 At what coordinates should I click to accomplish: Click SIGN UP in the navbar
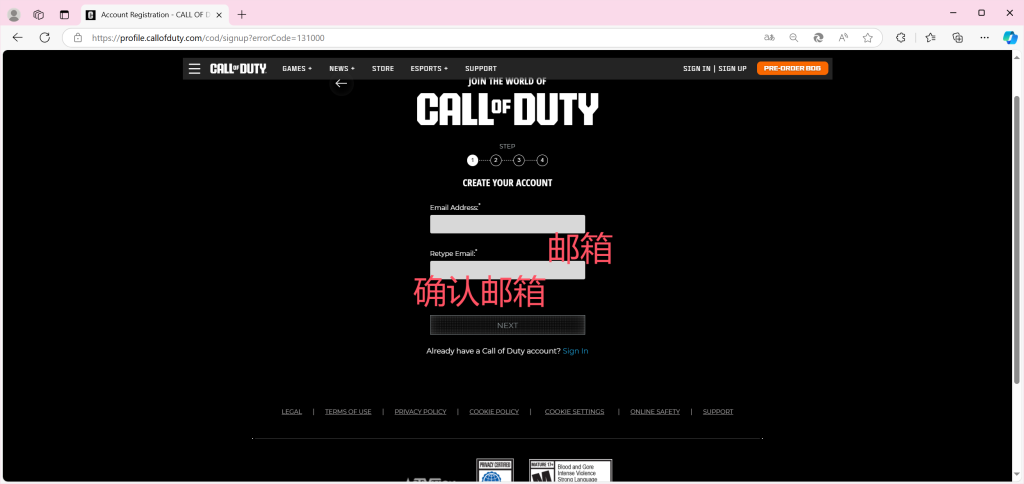click(x=732, y=69)
